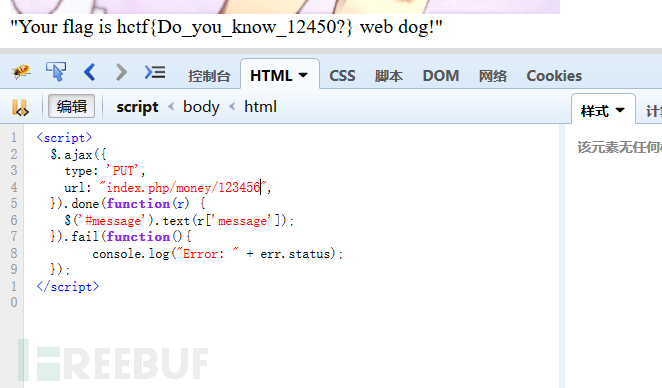The width and height of the screenshot is (662, 388).
Task: Click the console.log Error line
Action: (218, 254)
